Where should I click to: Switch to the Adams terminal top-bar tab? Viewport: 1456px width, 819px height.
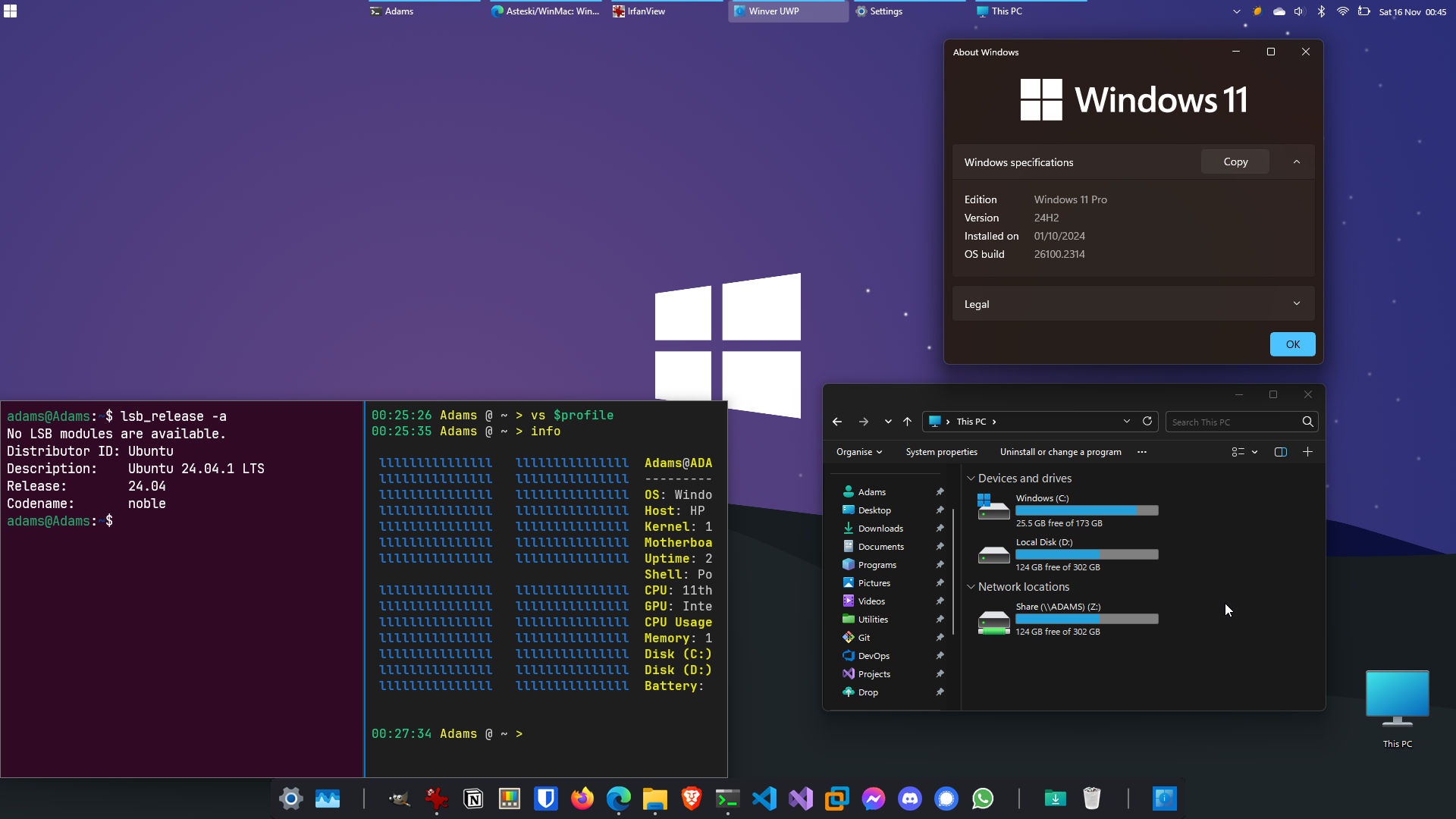point(423,11)
